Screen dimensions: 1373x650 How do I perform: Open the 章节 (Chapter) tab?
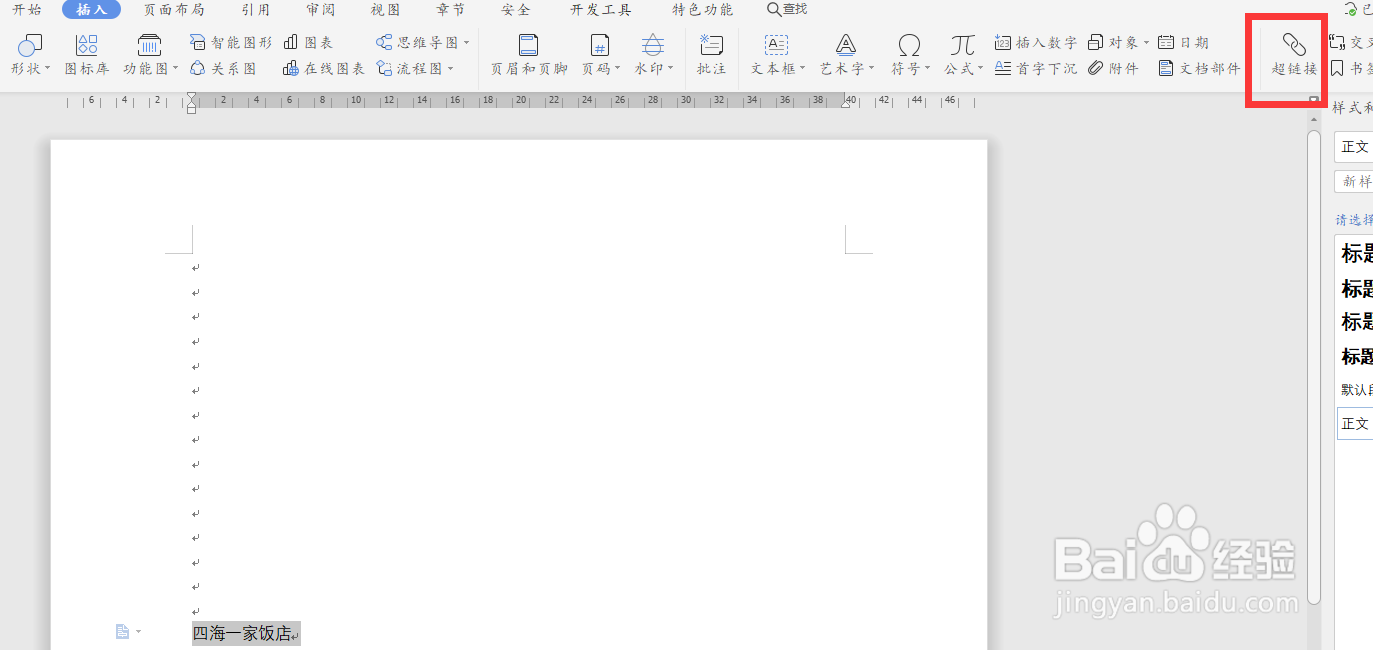pyautogui.click(x=450, y=10)
